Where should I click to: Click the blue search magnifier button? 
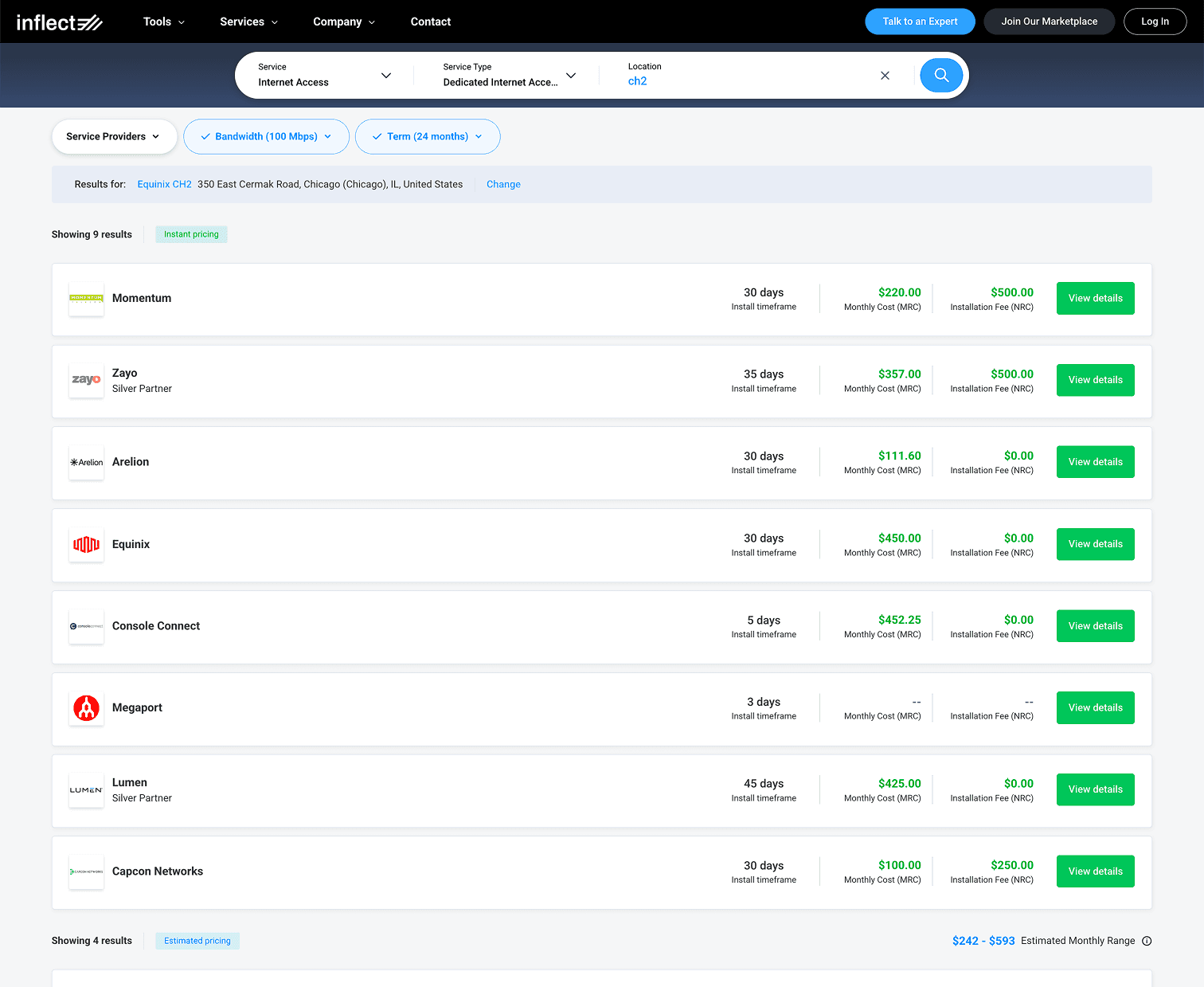[941, 76]
